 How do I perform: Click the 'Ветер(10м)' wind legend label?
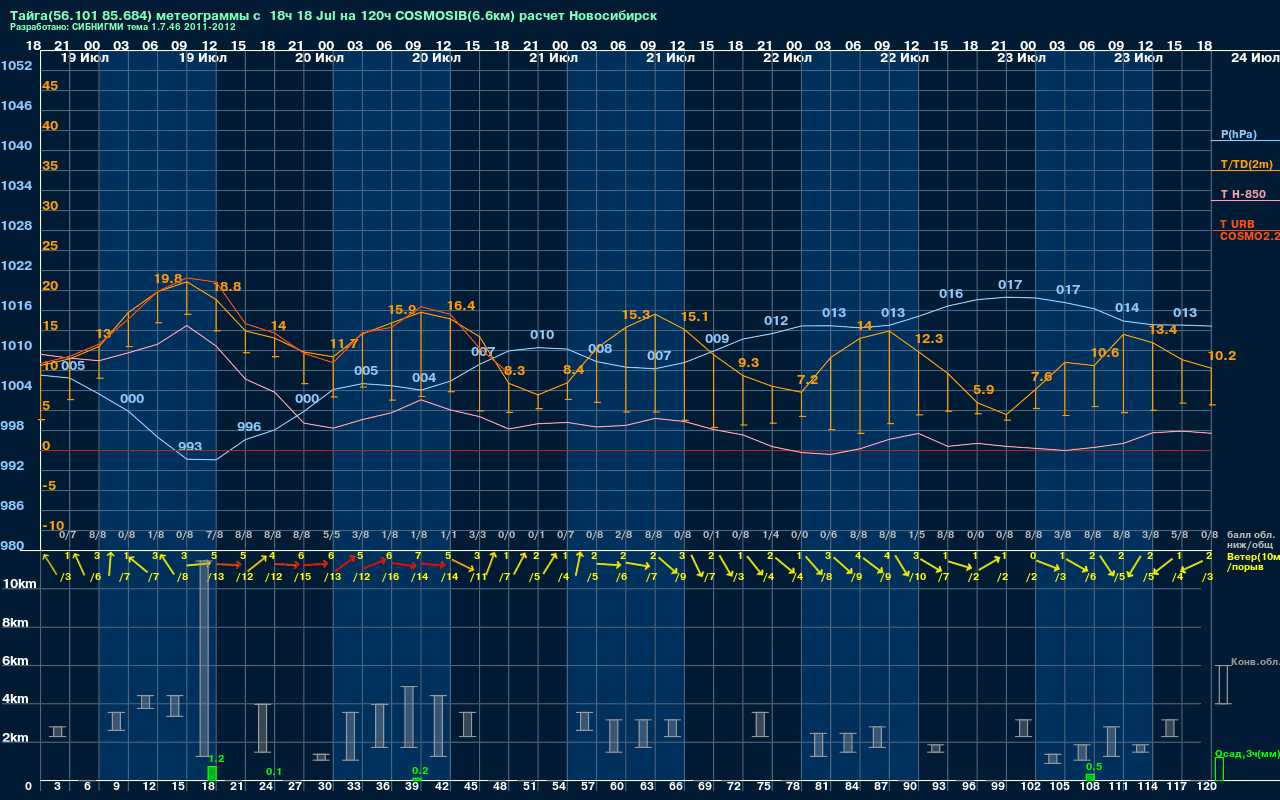1253,556
